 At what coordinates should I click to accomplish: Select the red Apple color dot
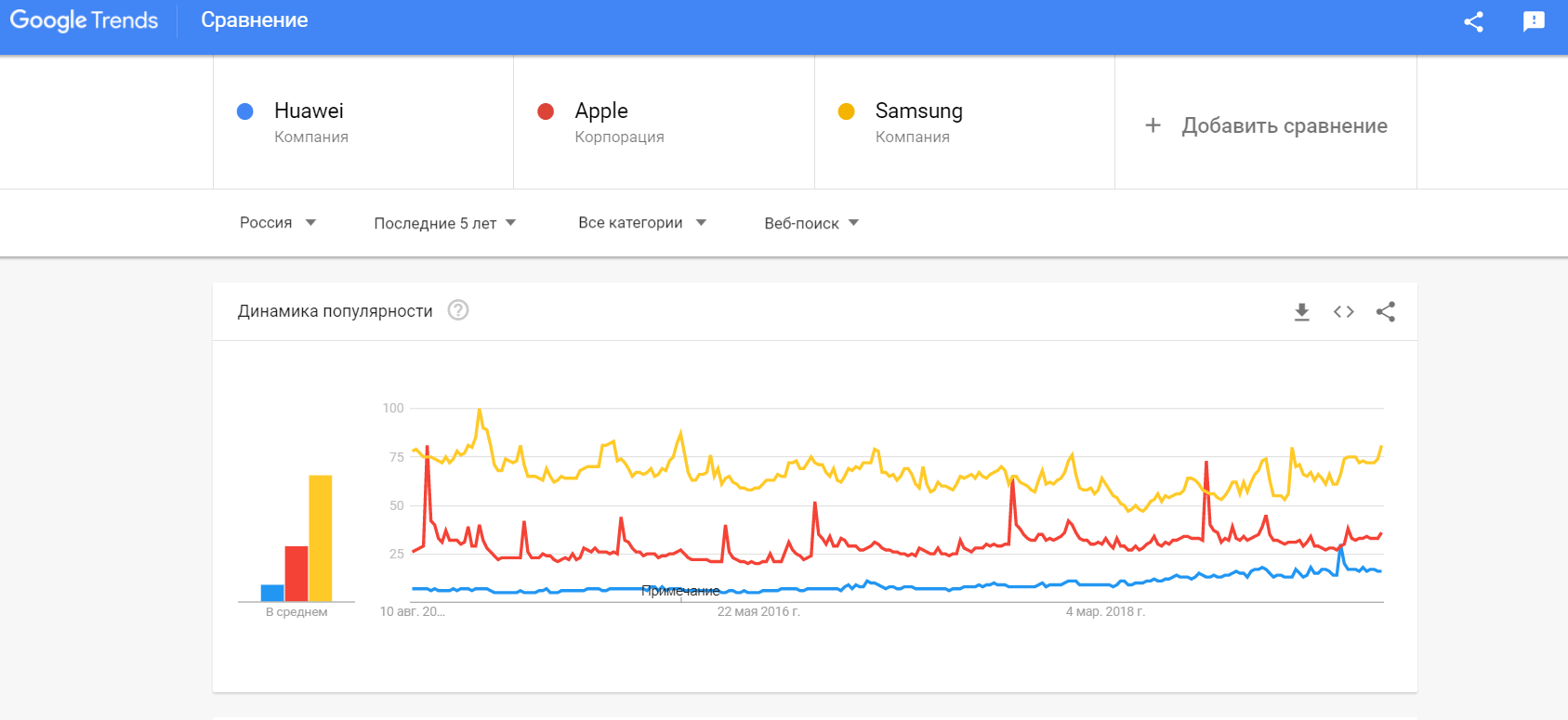click(x=545, y=111)
